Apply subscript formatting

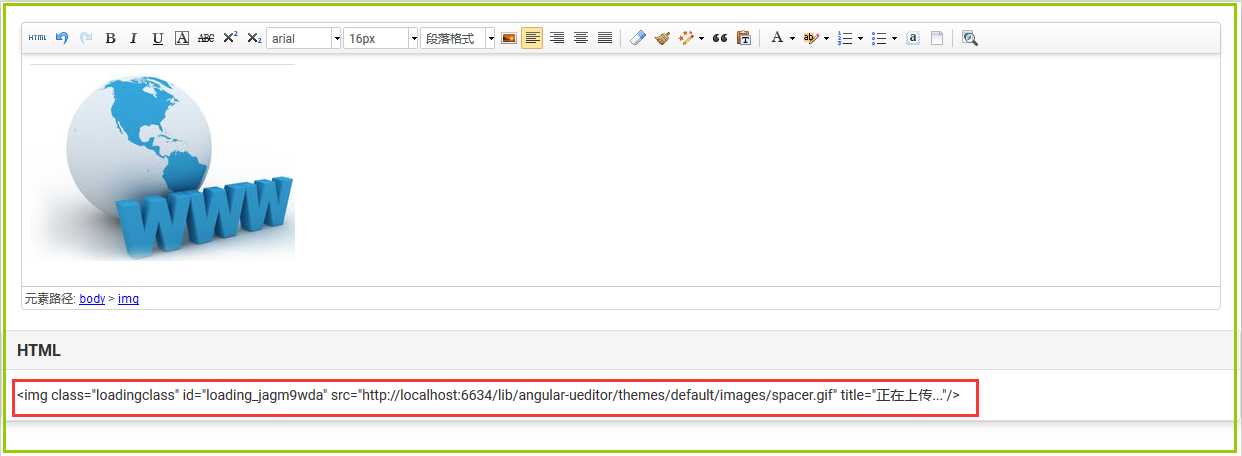254,38
